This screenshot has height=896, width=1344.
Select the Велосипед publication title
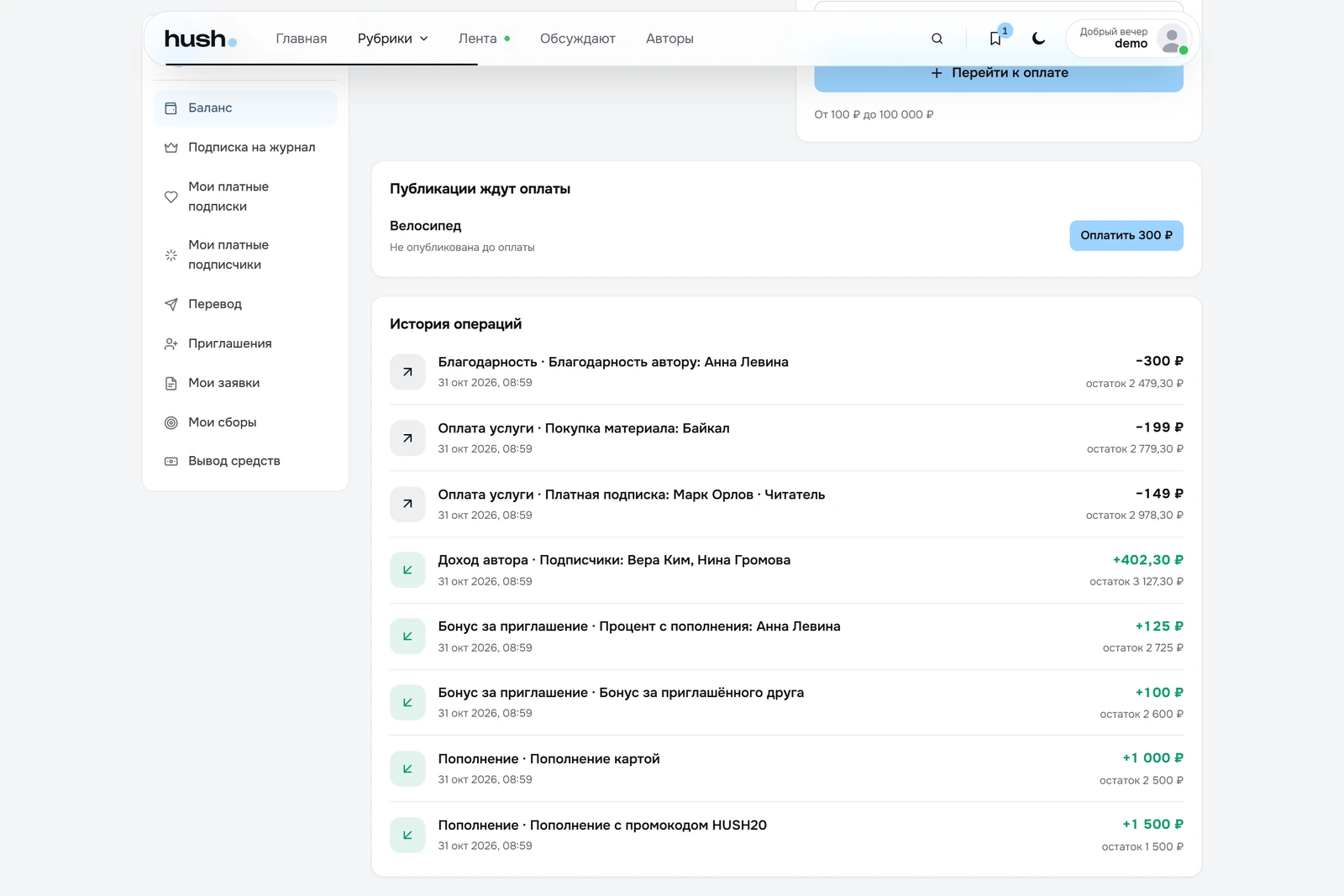(426, 226)
